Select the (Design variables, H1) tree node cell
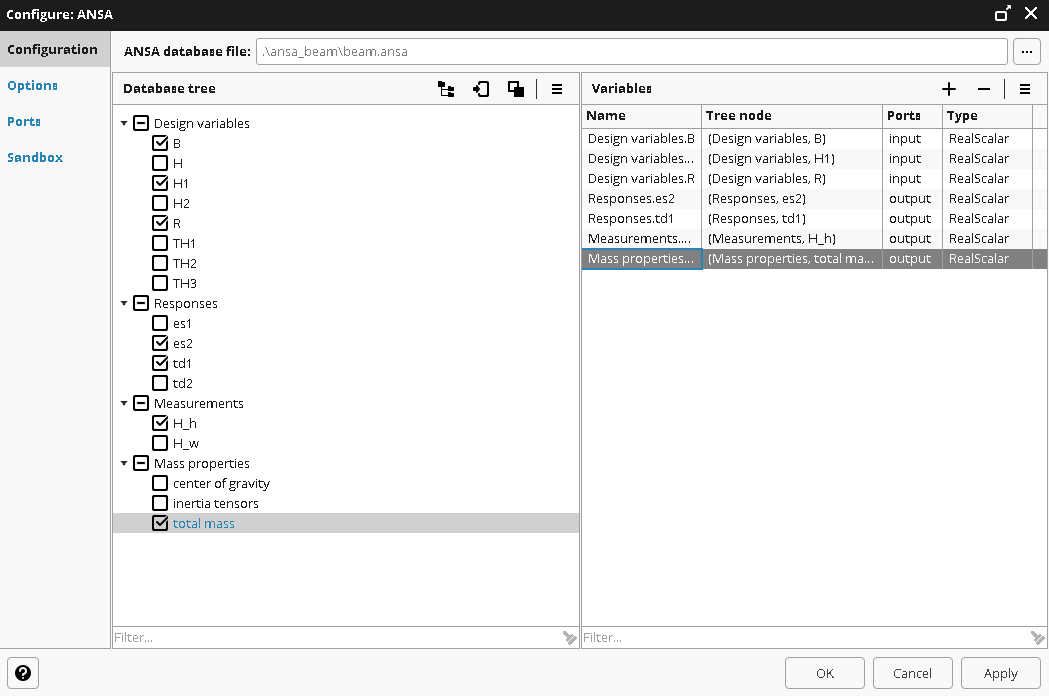The height and width of the screenshot is (696, 1049). [792, 159]
